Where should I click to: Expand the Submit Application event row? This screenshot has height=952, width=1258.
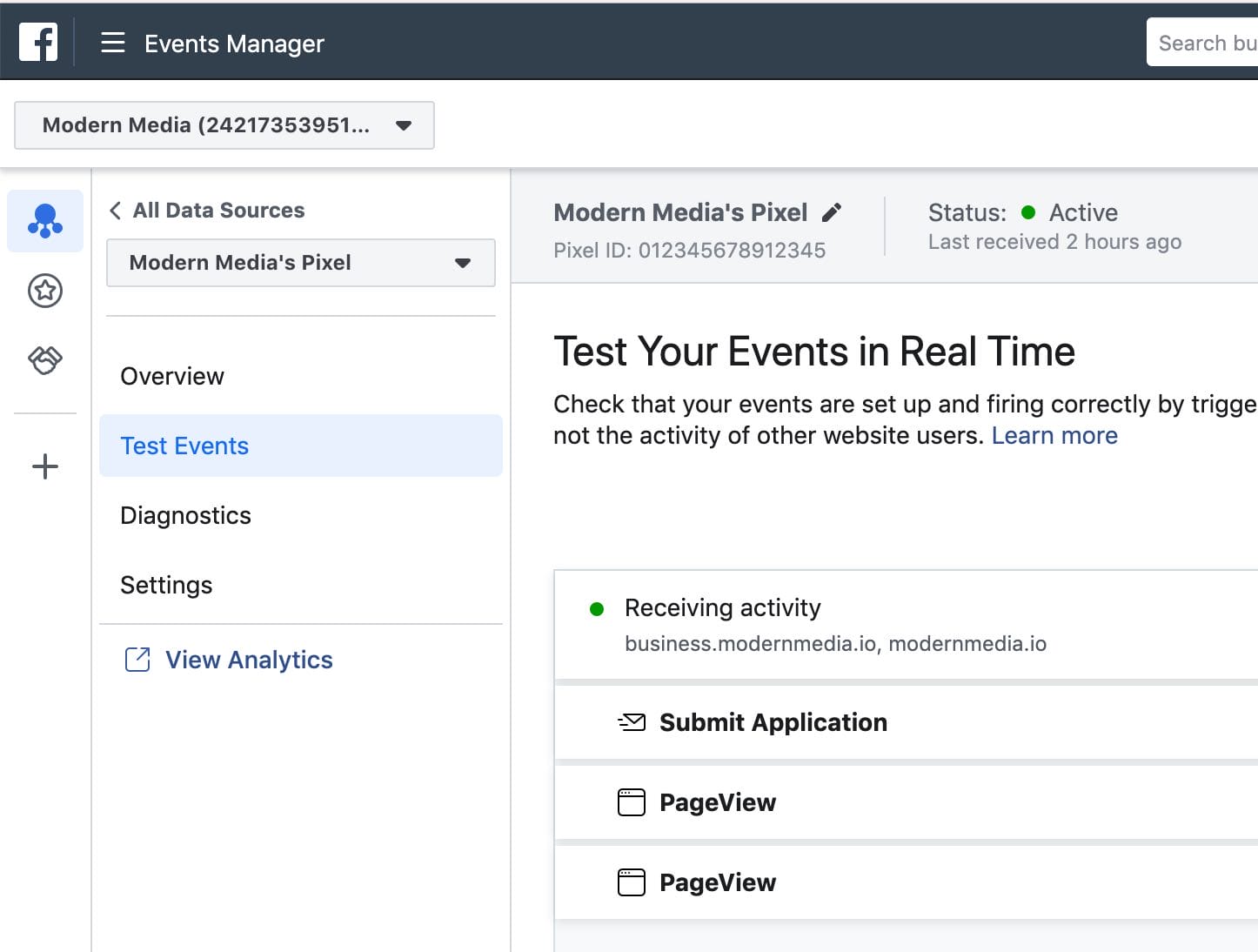pyautogui.click(x=907, y=722)
